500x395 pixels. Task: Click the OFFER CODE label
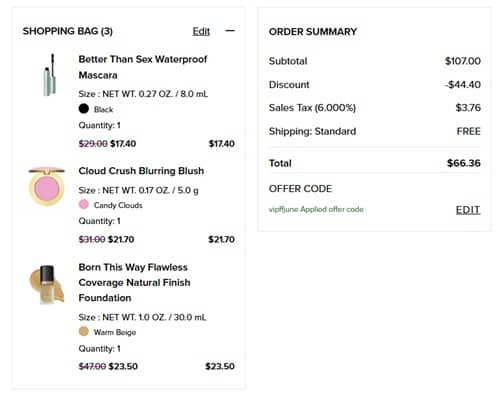point(300,189)
